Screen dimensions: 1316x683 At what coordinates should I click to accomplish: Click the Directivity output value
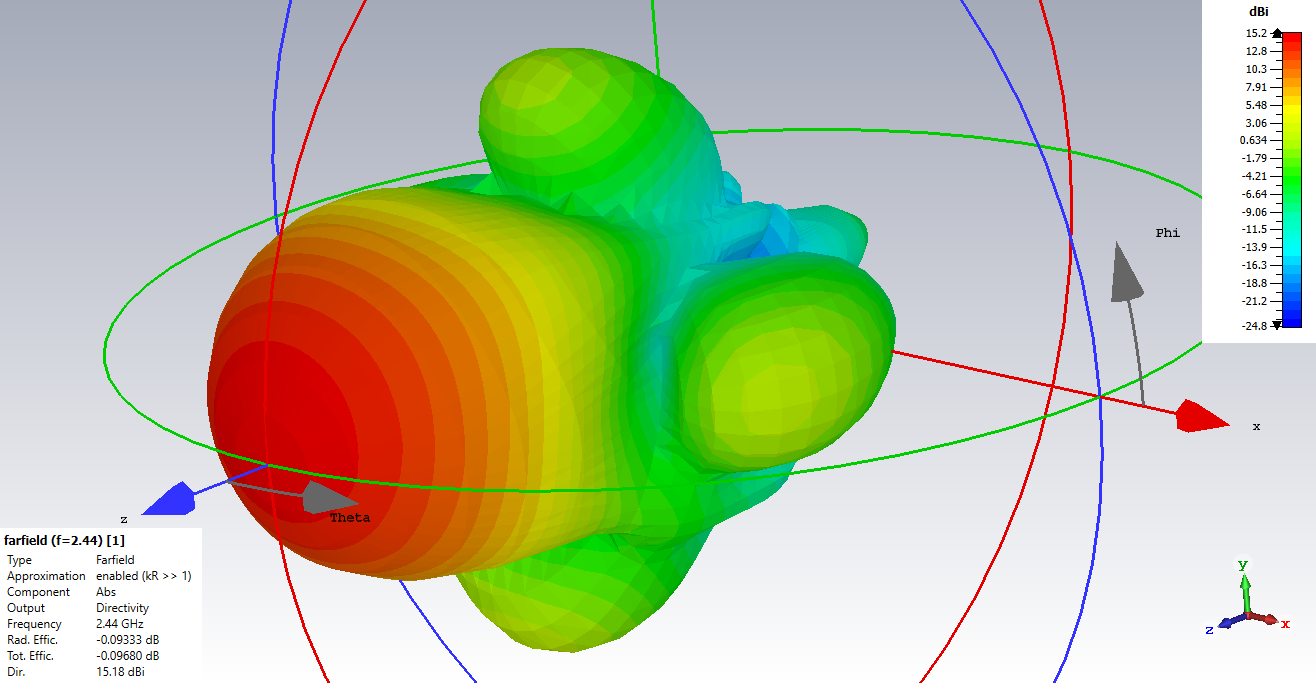[122, 608]
